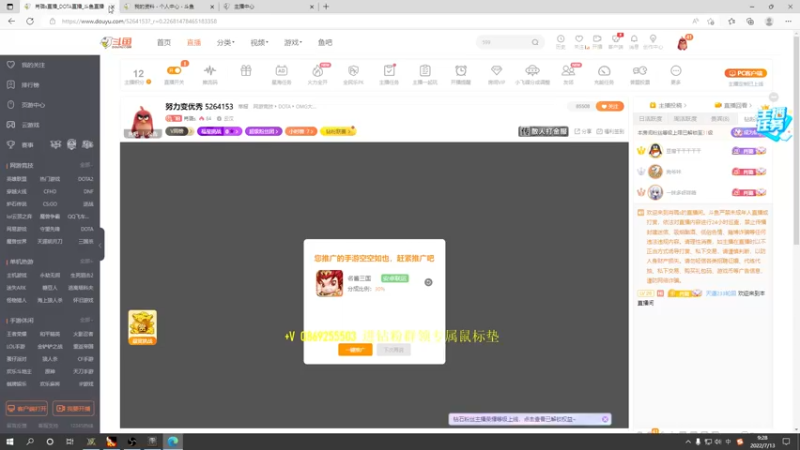Screen dimensions: 800x450
Task: Expand the 游戏 dropdown menu
Action: [293, 42]
